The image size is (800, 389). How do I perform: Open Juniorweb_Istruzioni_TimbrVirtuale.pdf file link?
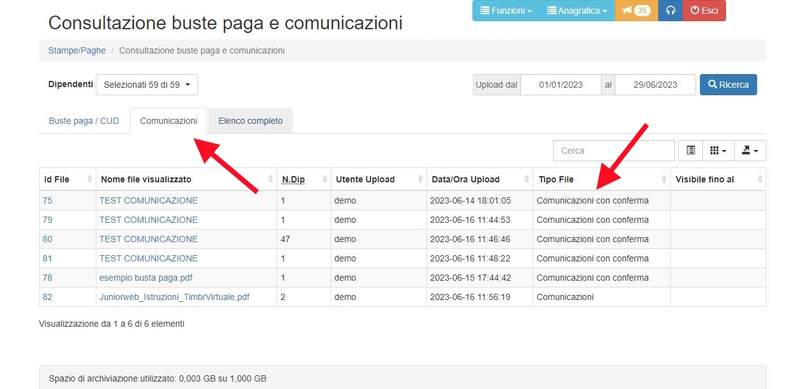click(x=174, y=297)
